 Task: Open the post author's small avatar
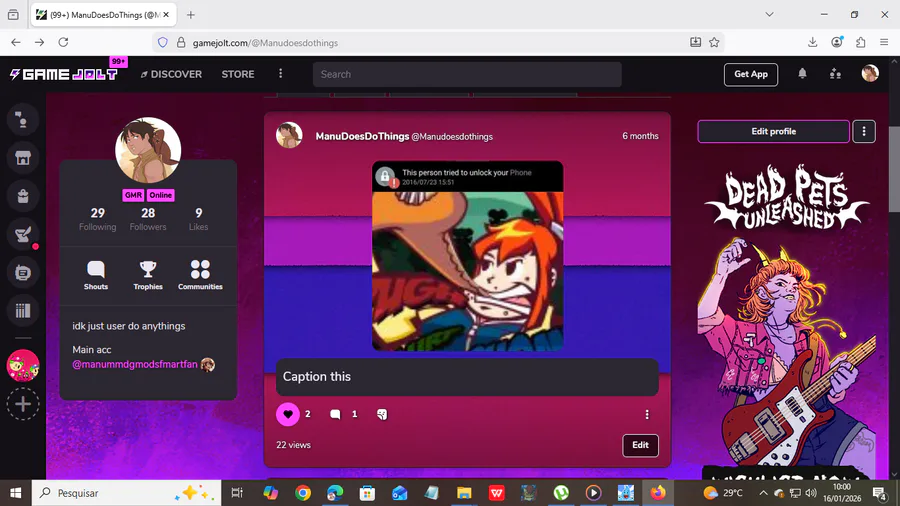289,135
